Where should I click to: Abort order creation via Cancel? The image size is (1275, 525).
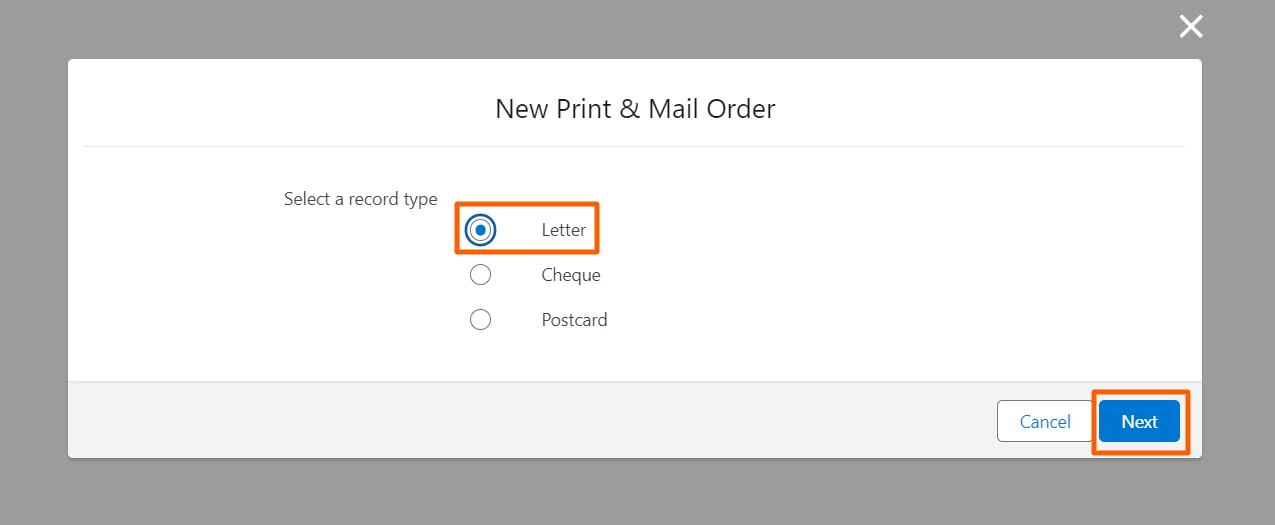pos(1045,421)
